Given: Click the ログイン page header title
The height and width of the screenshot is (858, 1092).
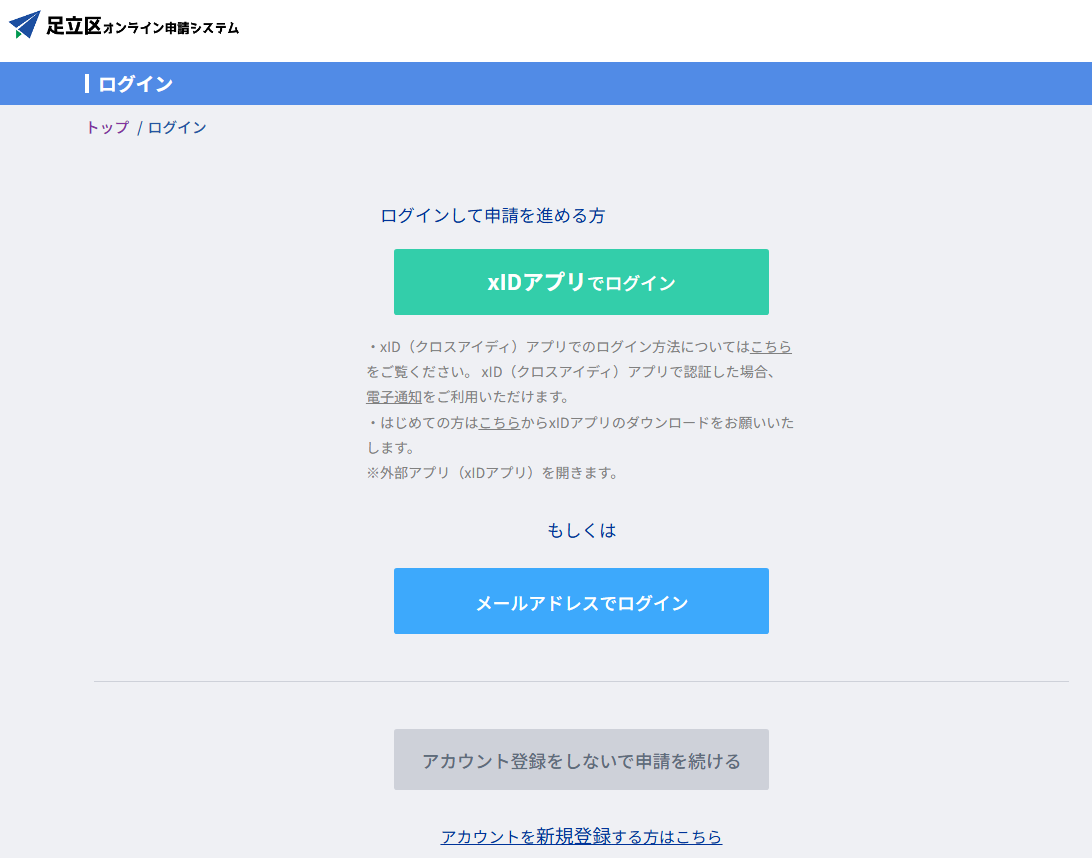Looking at the screenshot, I should pyautogui.click(x=135, y=84).
